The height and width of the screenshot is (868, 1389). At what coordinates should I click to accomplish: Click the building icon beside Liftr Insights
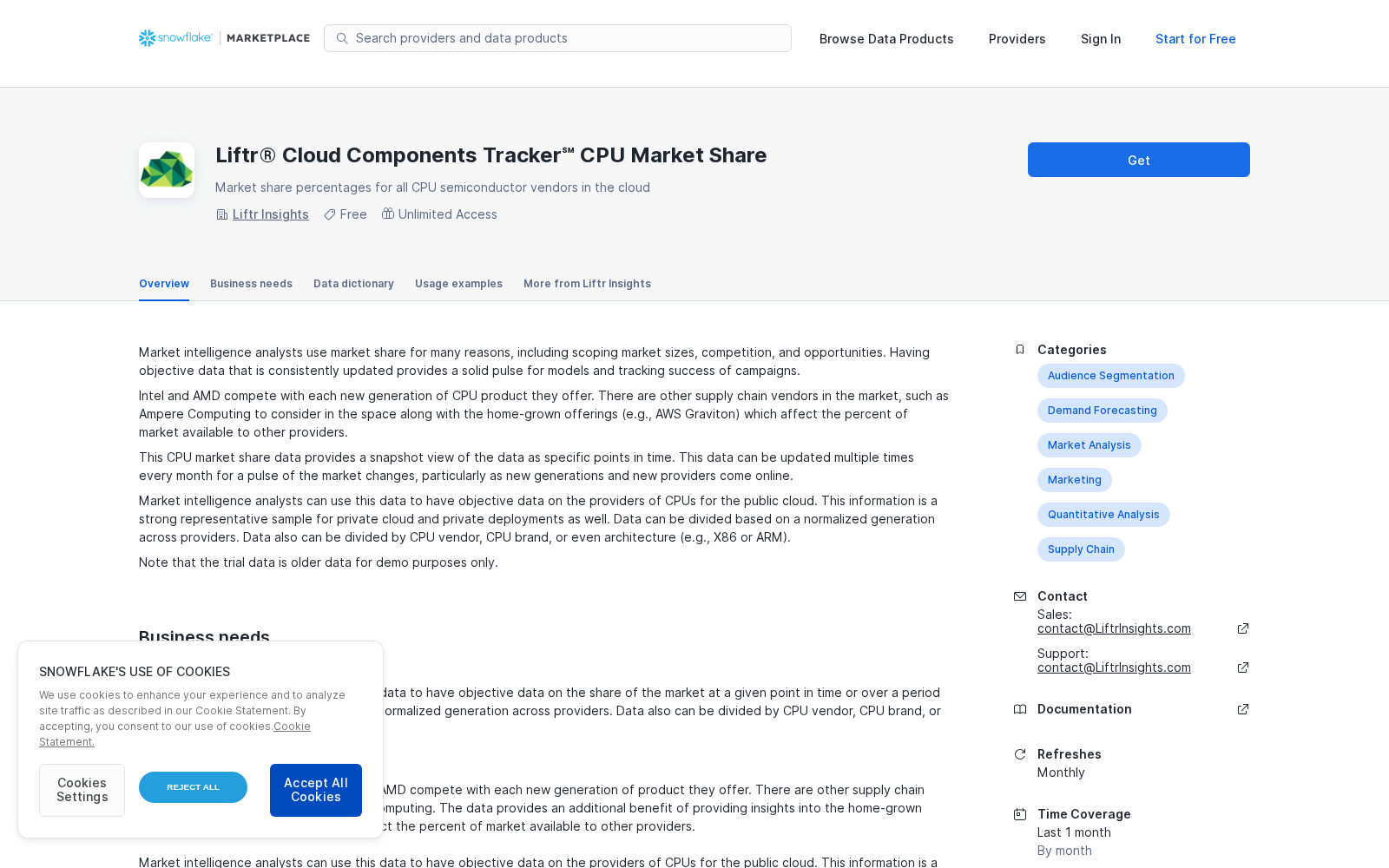[x=222, y=214]
